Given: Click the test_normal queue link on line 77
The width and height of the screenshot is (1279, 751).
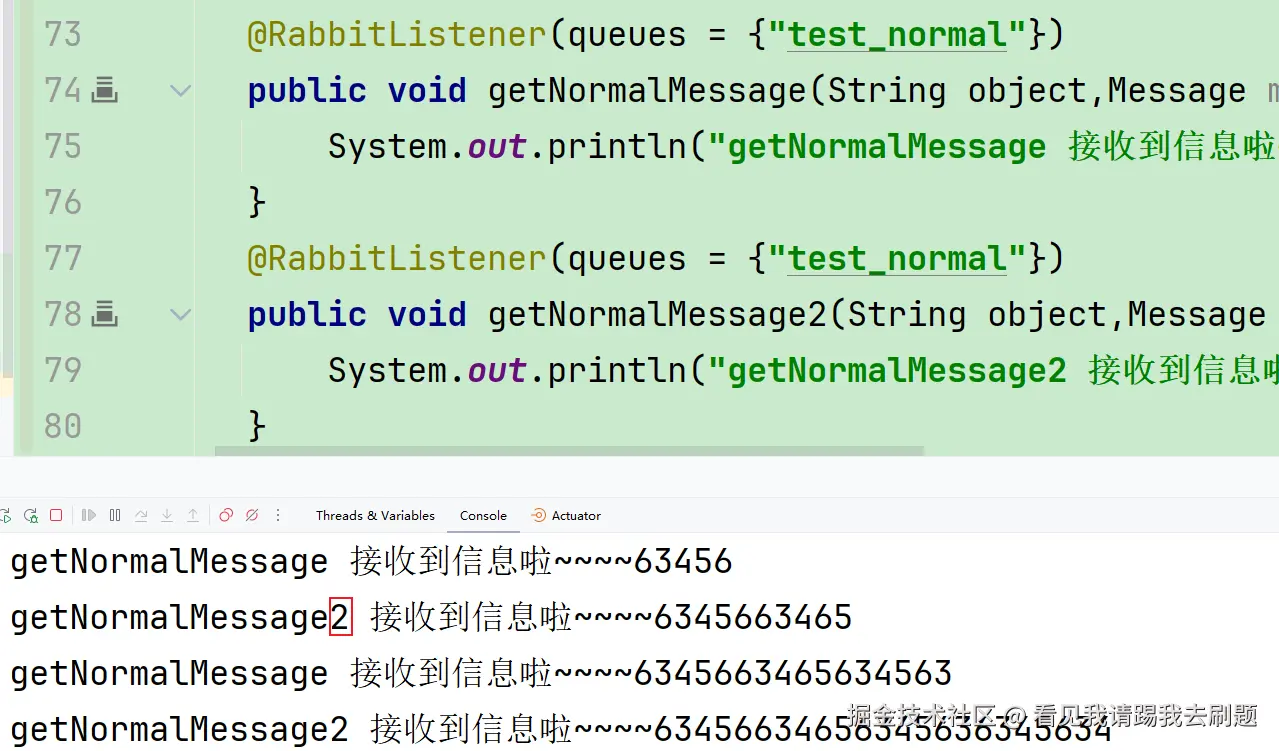Looking at the screenshot, I should pyautogui.click(x=897, y=260).
